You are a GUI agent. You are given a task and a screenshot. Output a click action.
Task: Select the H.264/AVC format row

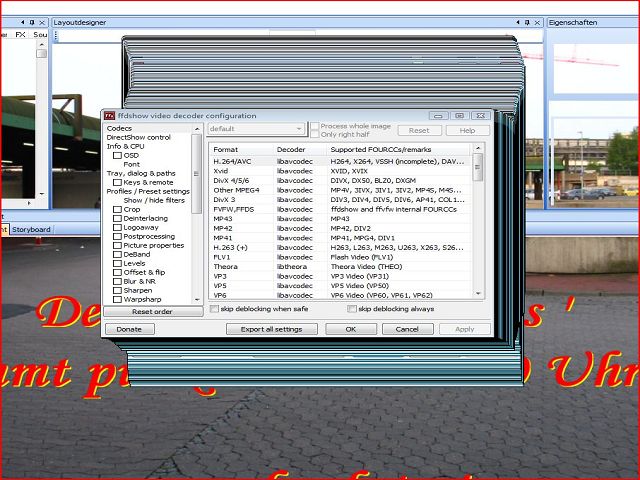click(x=232, y=161)
